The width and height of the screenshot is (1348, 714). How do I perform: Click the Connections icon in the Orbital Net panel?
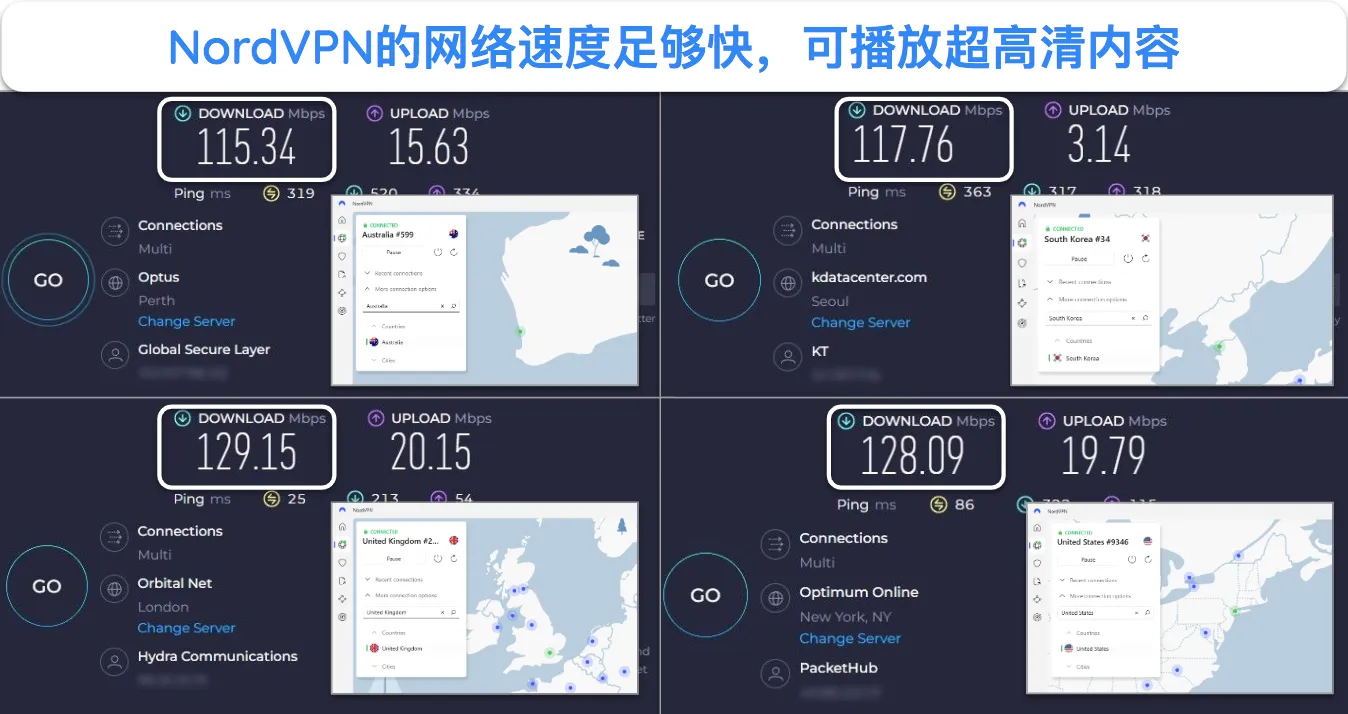click(x=115, y=537)
